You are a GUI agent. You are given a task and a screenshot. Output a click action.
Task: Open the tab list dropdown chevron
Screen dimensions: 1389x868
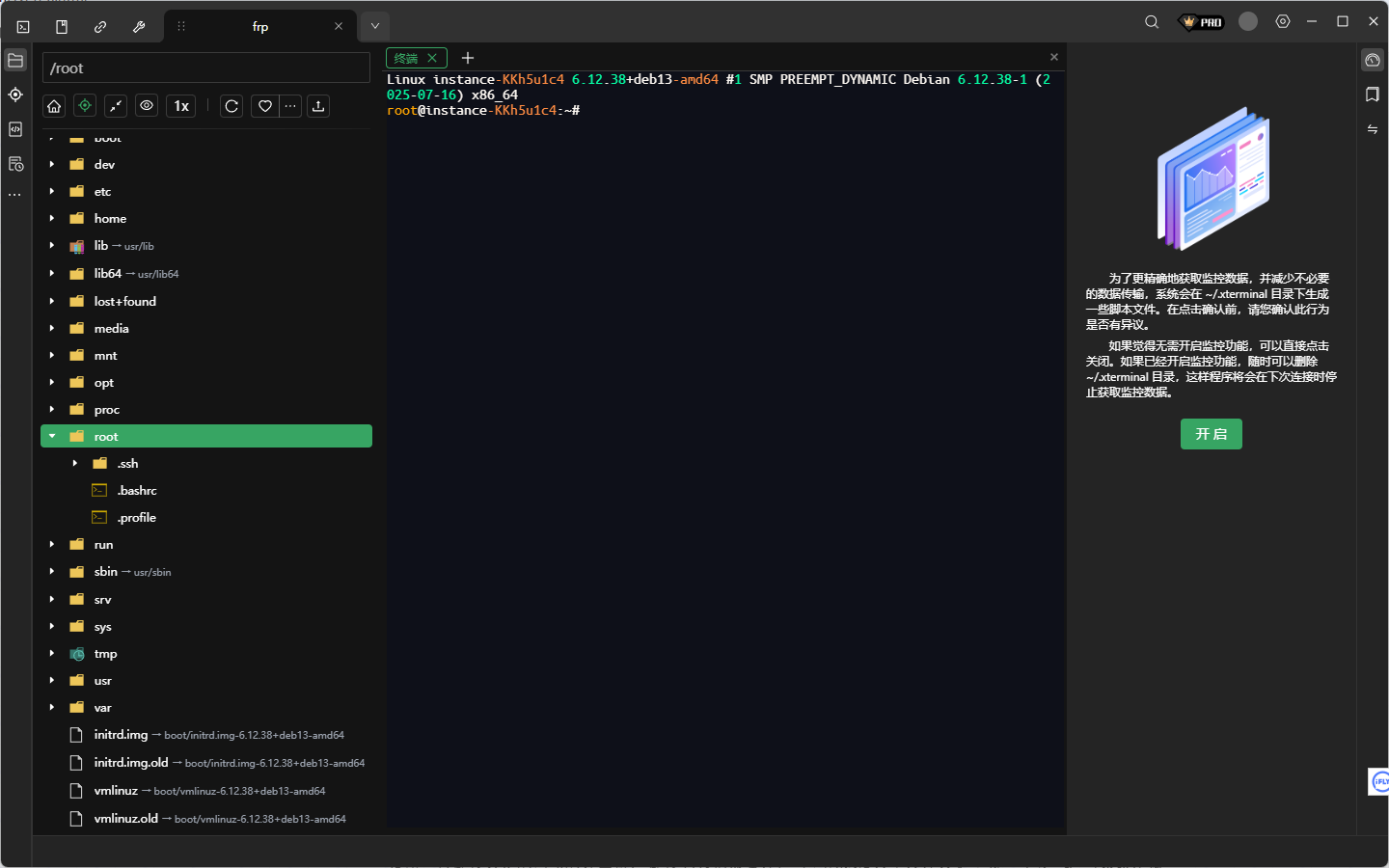(375, 26)
